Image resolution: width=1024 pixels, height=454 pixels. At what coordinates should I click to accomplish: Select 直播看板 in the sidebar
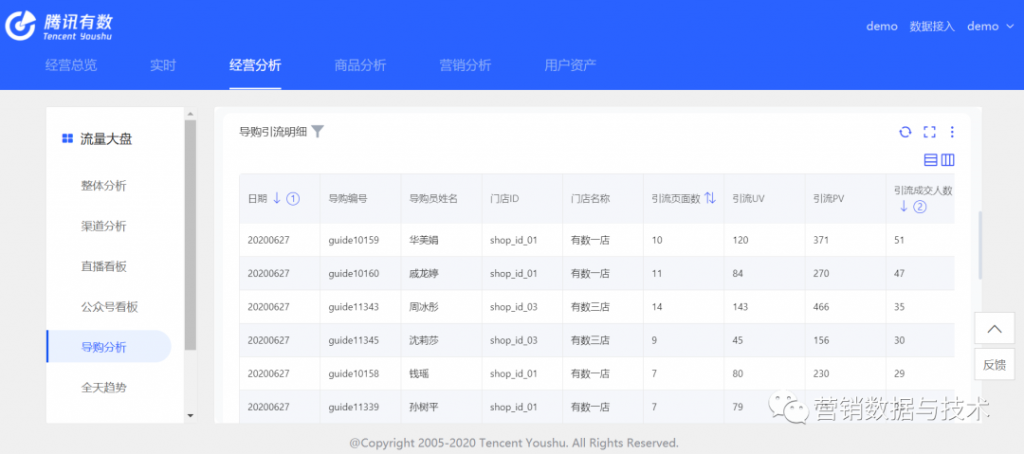(104, 266)
